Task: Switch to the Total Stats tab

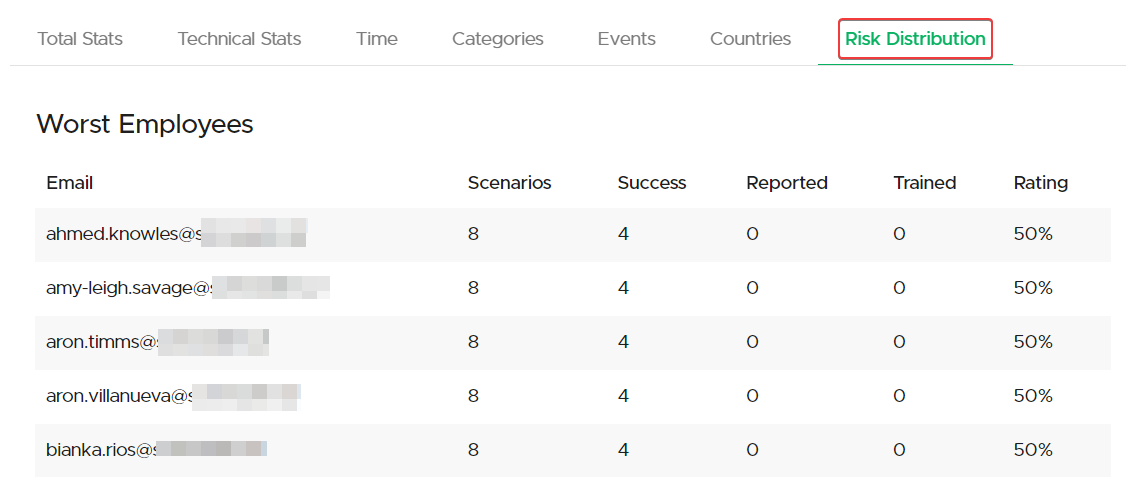Action: coord(80,39)
